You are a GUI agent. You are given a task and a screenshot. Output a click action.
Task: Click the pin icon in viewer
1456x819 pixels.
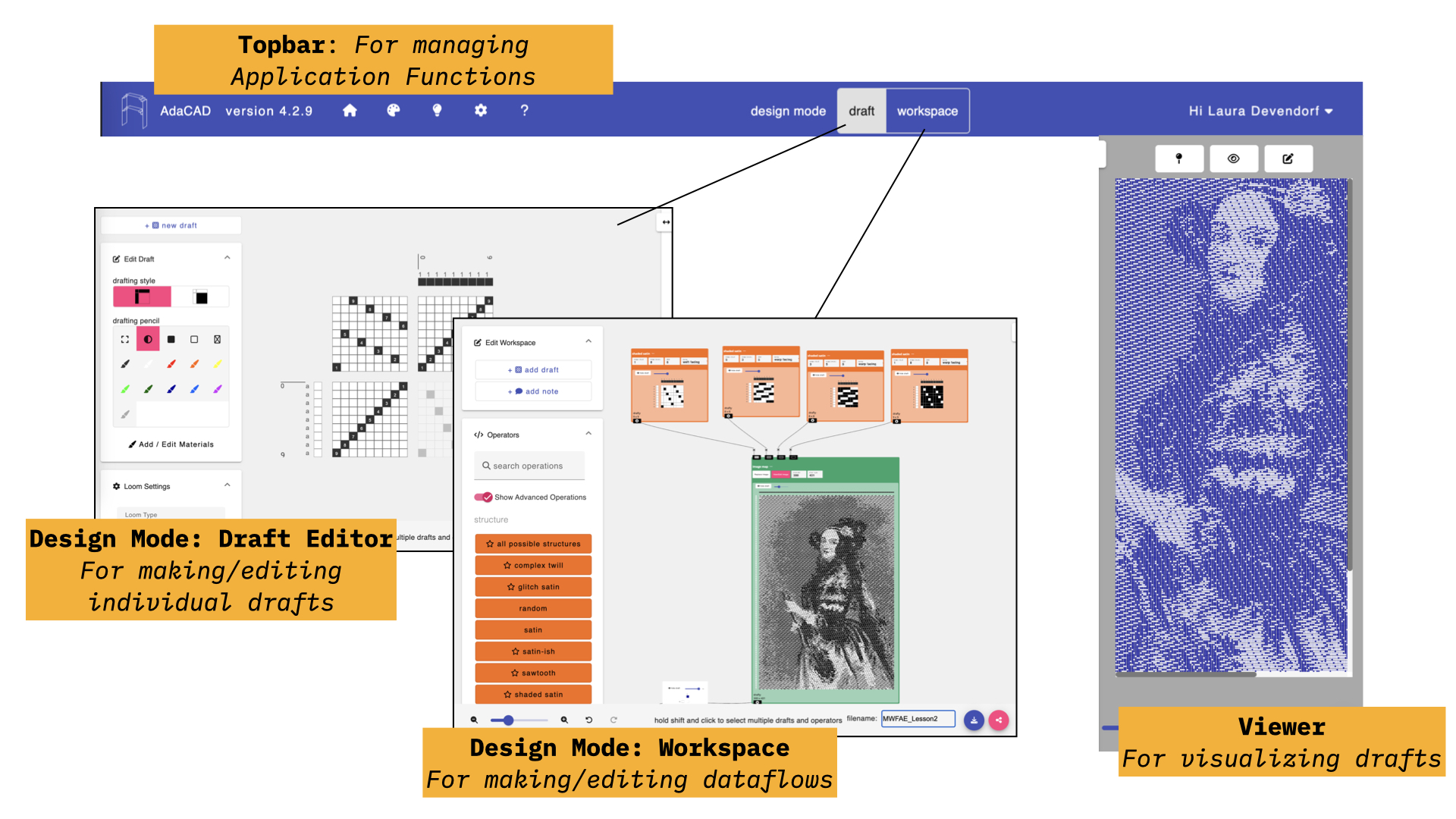(x=1178, y=158)
